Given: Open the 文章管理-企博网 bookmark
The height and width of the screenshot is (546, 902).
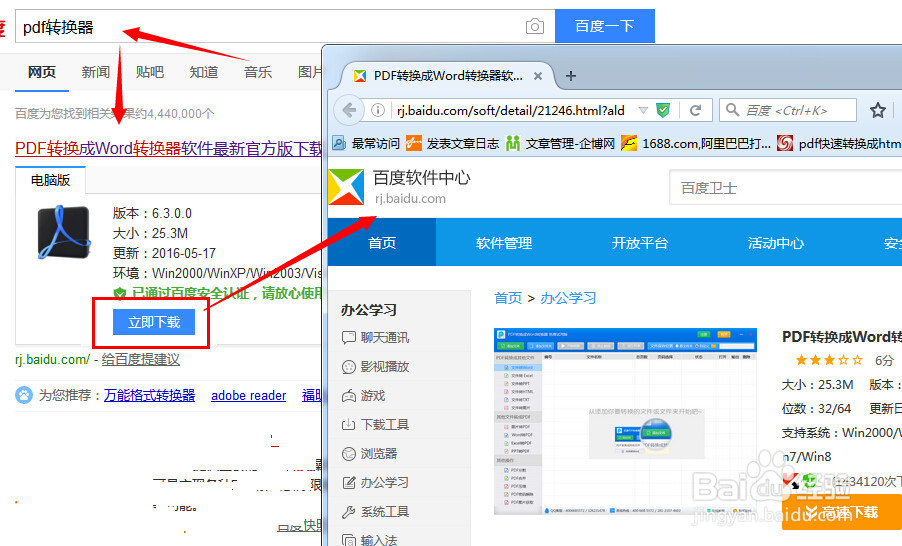Looking at the screenshot, I should tap(560, 143).
